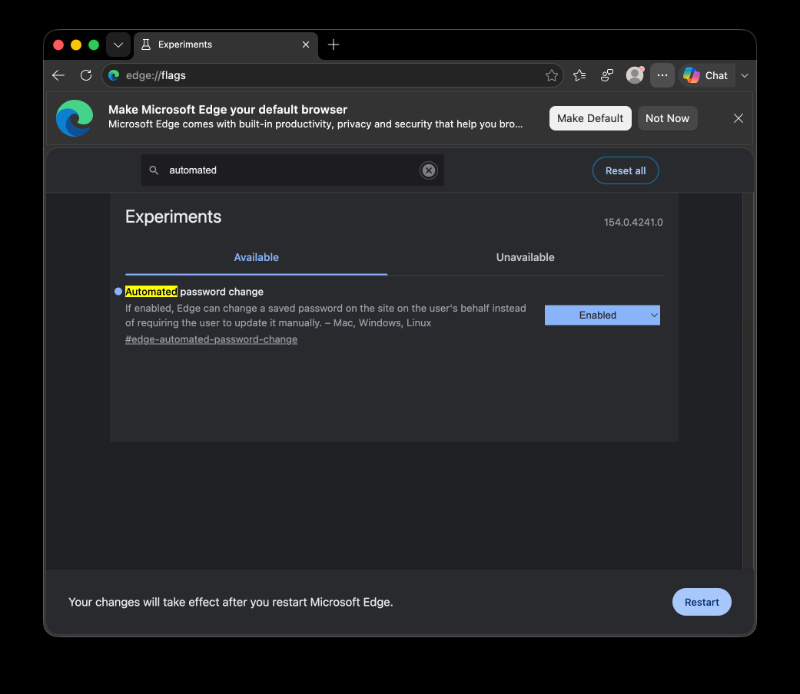Viewport: 800px width, 694px height.
Task: Close the default browser banner
Action: 738,118
